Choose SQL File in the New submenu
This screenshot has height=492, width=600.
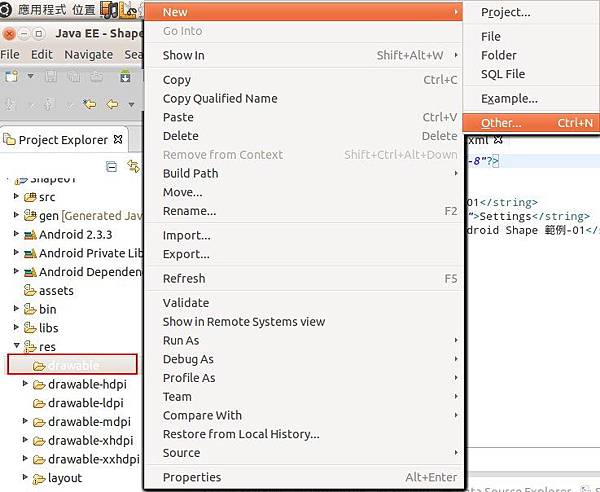click(531, 74)
